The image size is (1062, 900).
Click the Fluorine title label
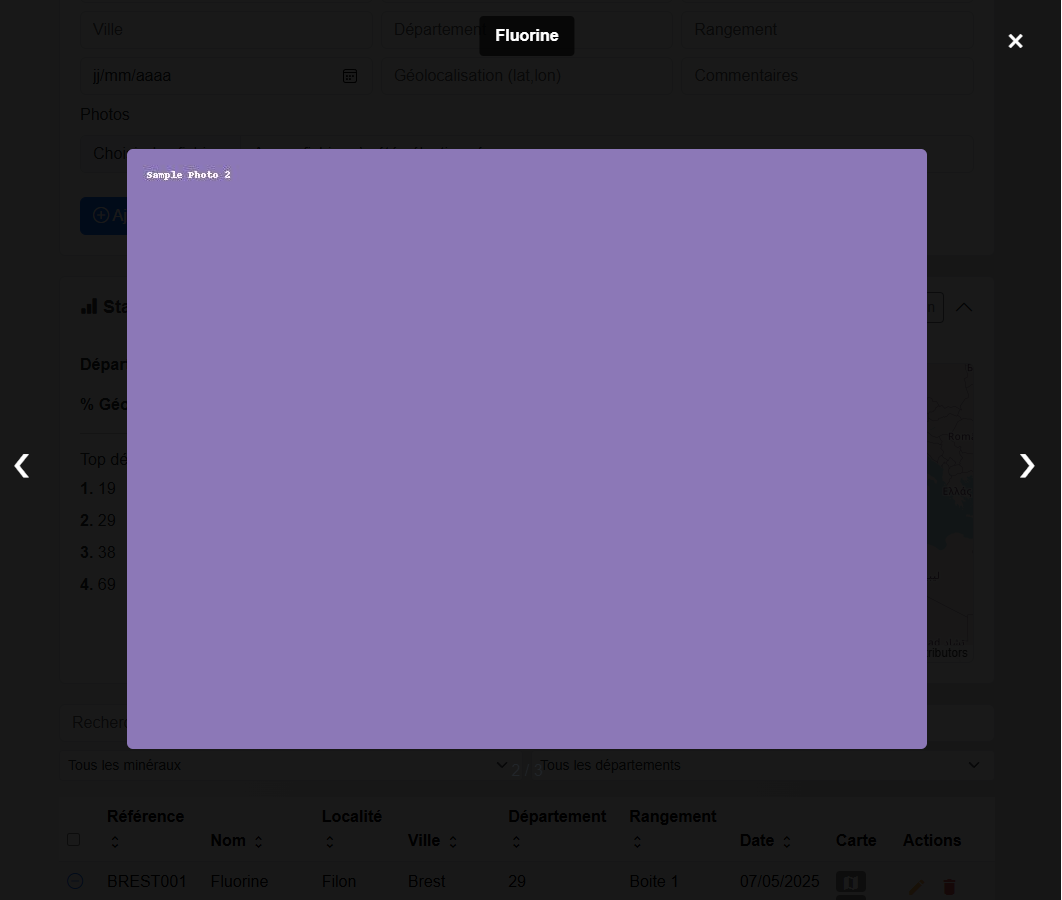[x=527, y=36]
